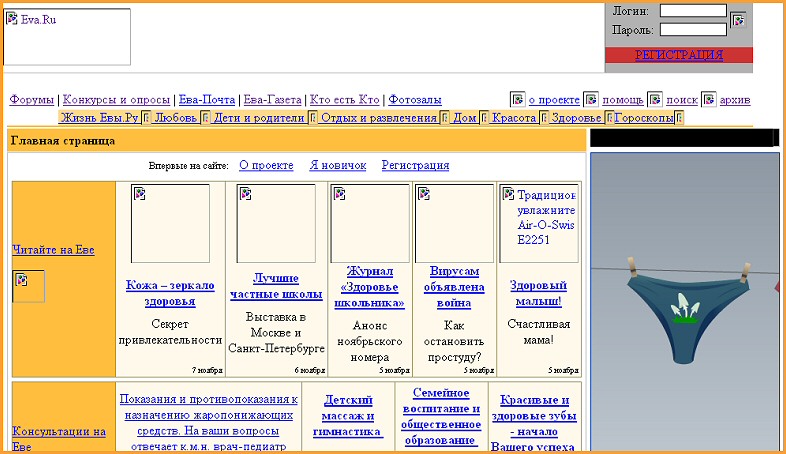Click the login submit icon beside Логин field
Viewport: 786px width, 454px height.
click(738, 19)
